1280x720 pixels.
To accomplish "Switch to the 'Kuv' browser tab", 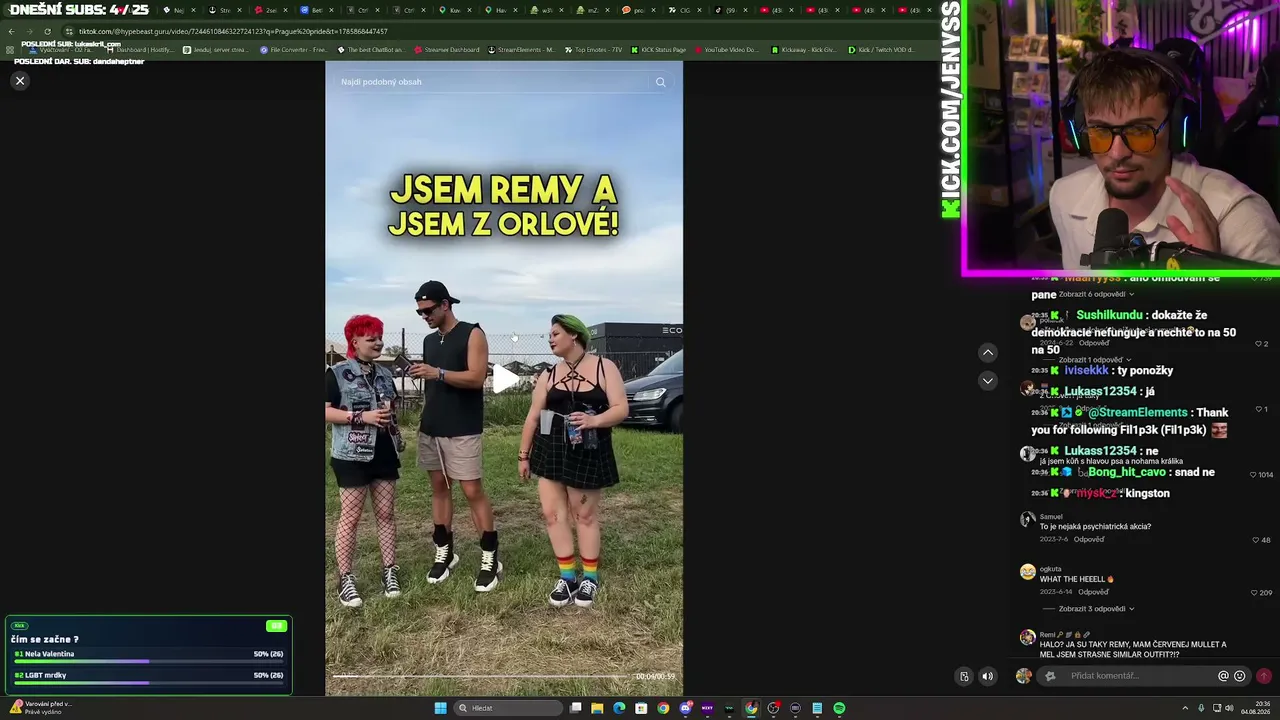I will 454,10.
